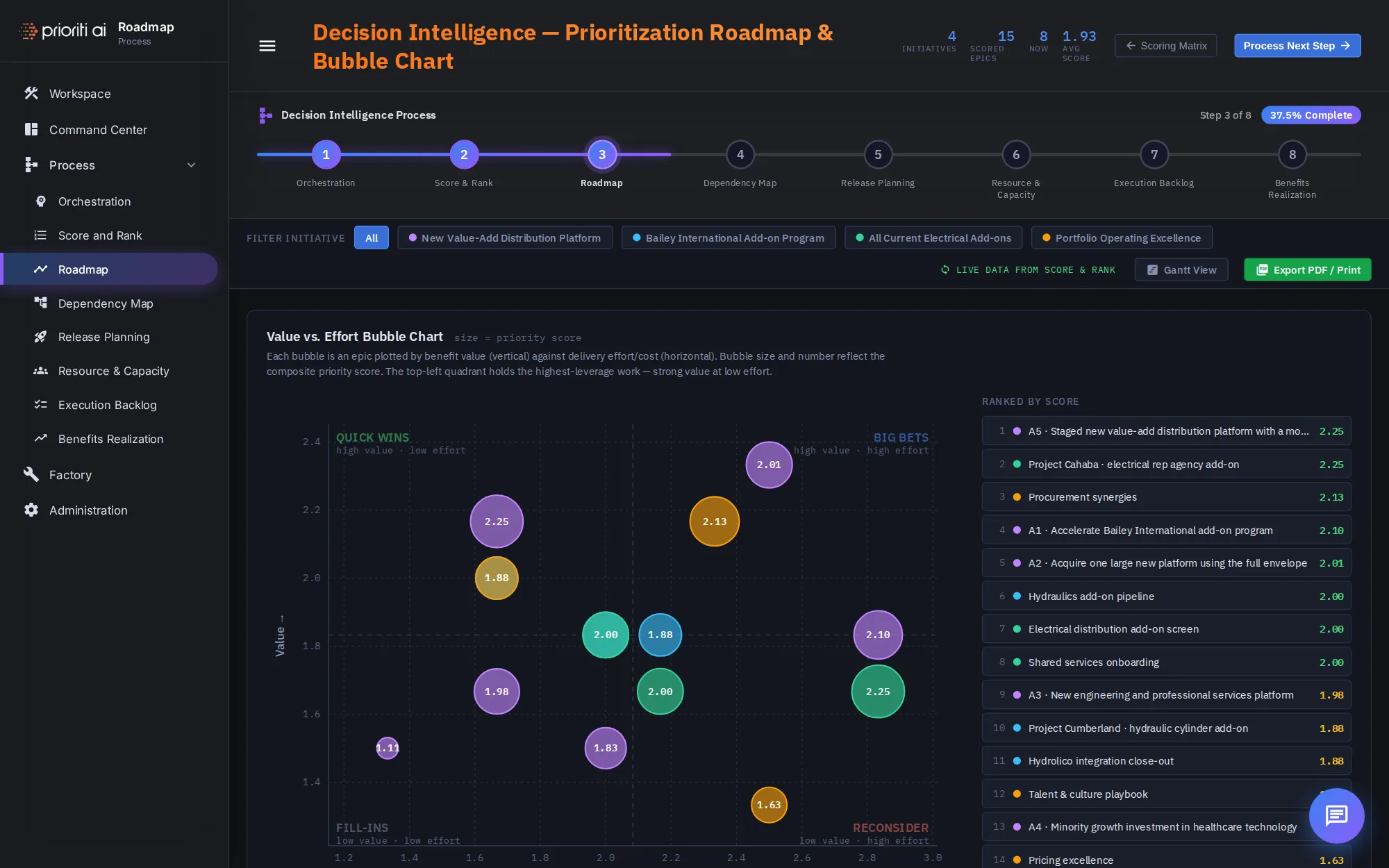The height and width of the screenshot is (868, 1389).
Task: Open the Roadmap sidebar item
Action: [x=110, y=269]
